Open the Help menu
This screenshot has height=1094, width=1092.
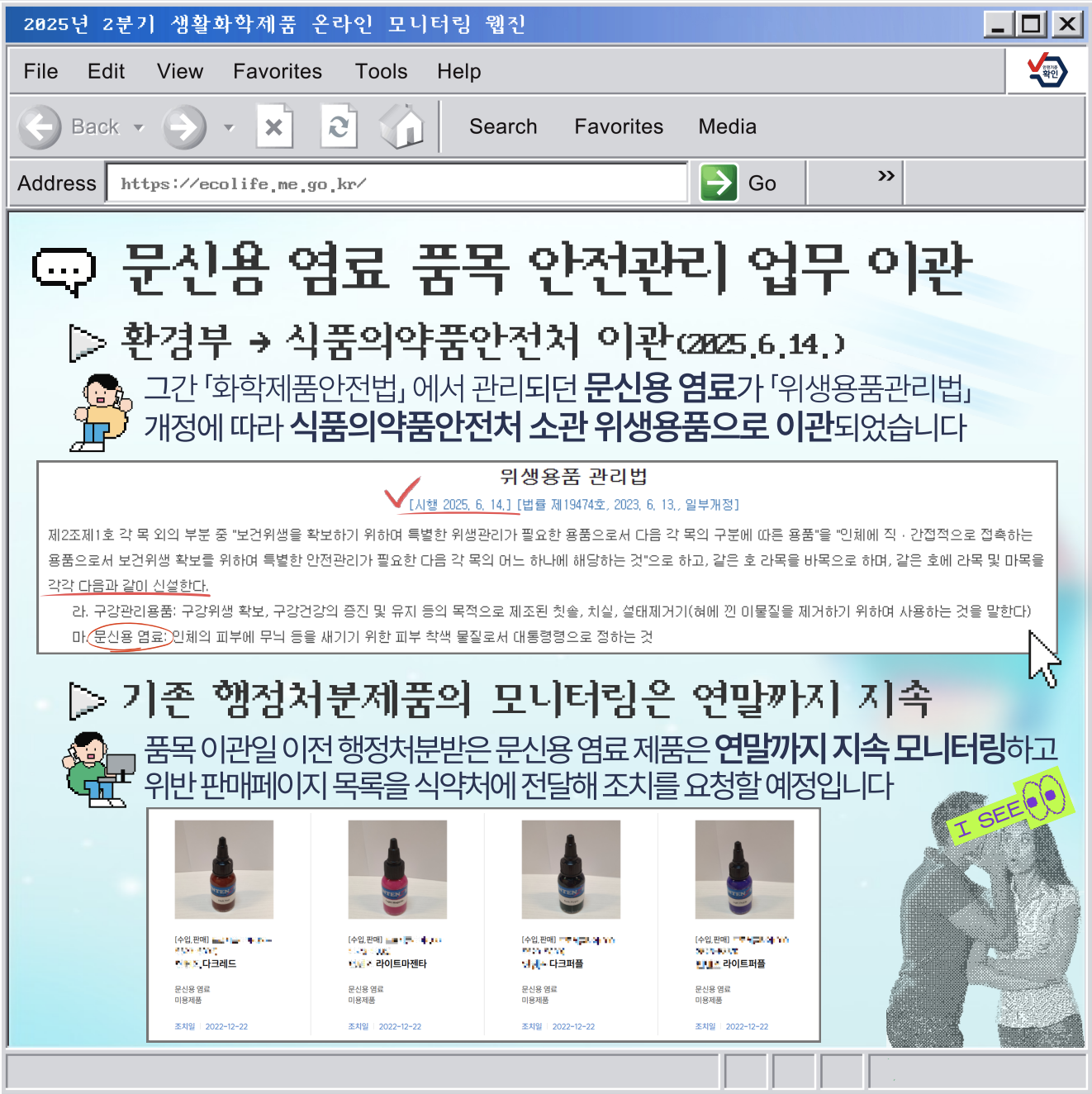pyautogui.click(x=459, y=72)
